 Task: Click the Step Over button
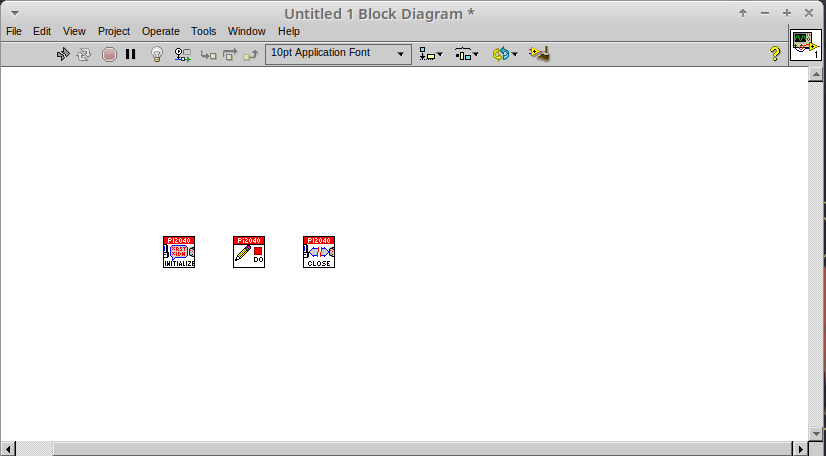[x=230, y=54]
